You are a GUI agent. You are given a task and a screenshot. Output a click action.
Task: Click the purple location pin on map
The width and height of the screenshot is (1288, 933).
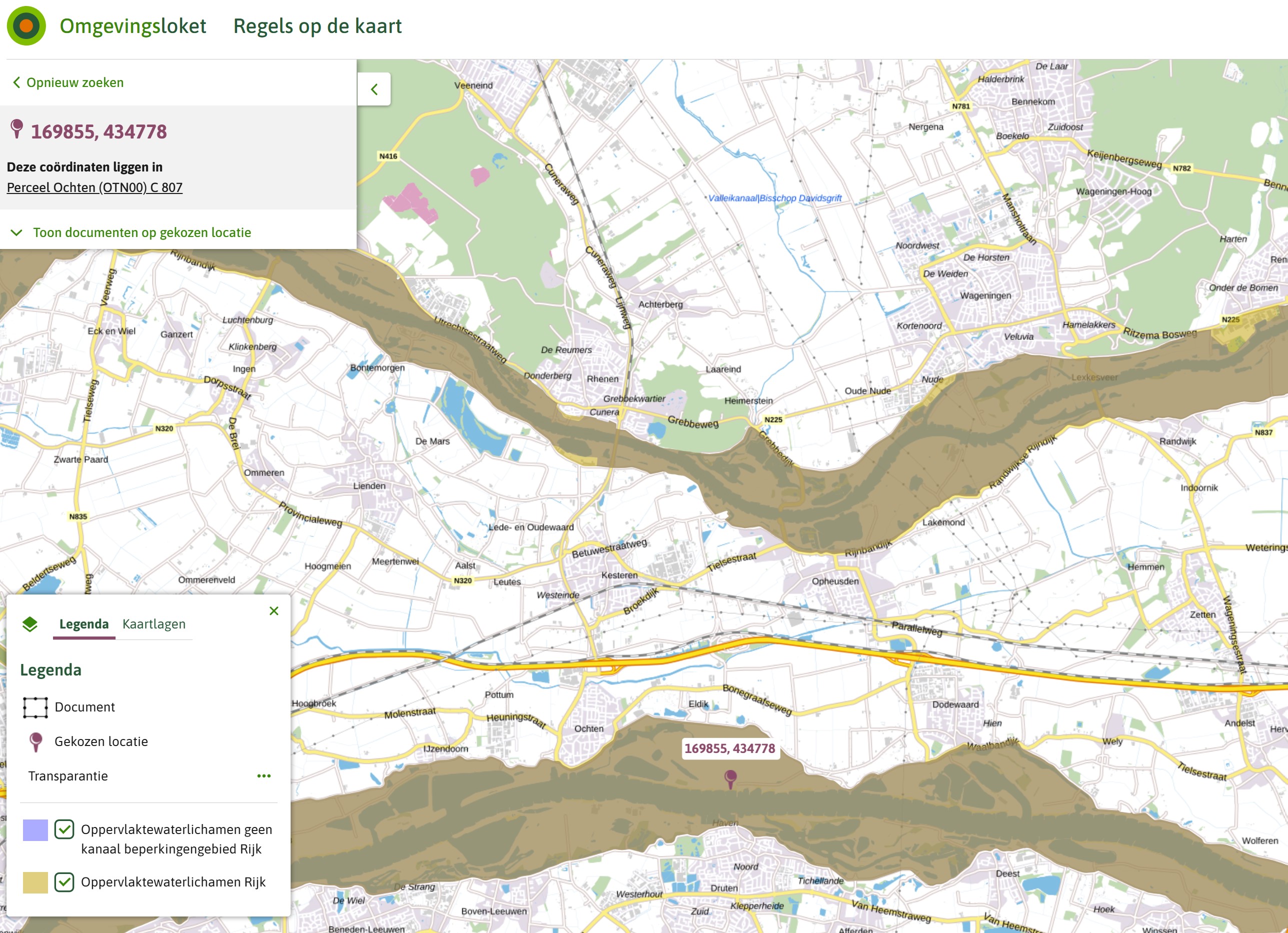click(730, 777)
